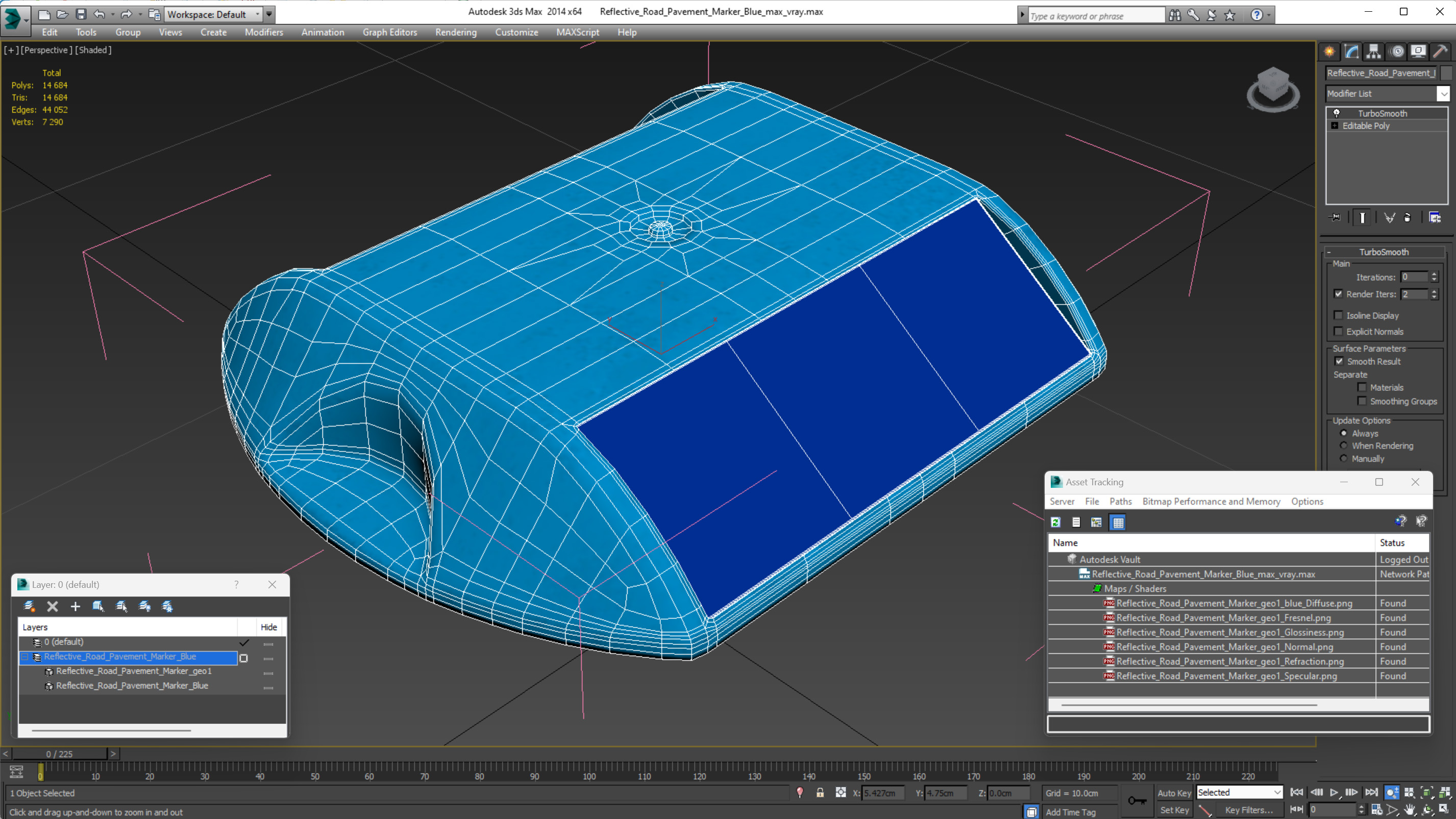1456x819 pixels.
Task: Click Maximize Viewport Toggle icon
Action: click(1444, 810)
